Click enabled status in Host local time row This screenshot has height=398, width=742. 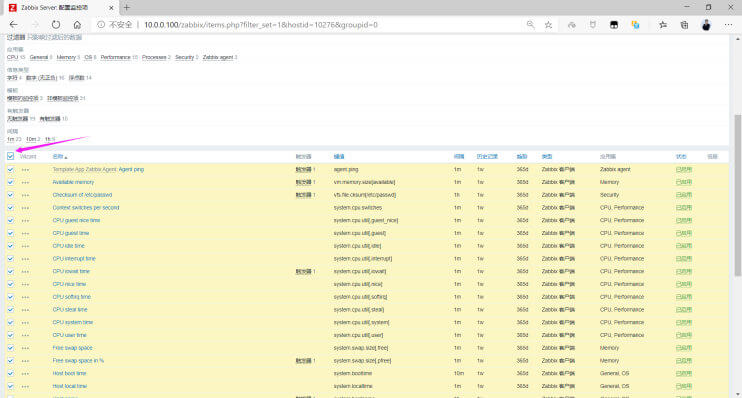tap(684, 386)
